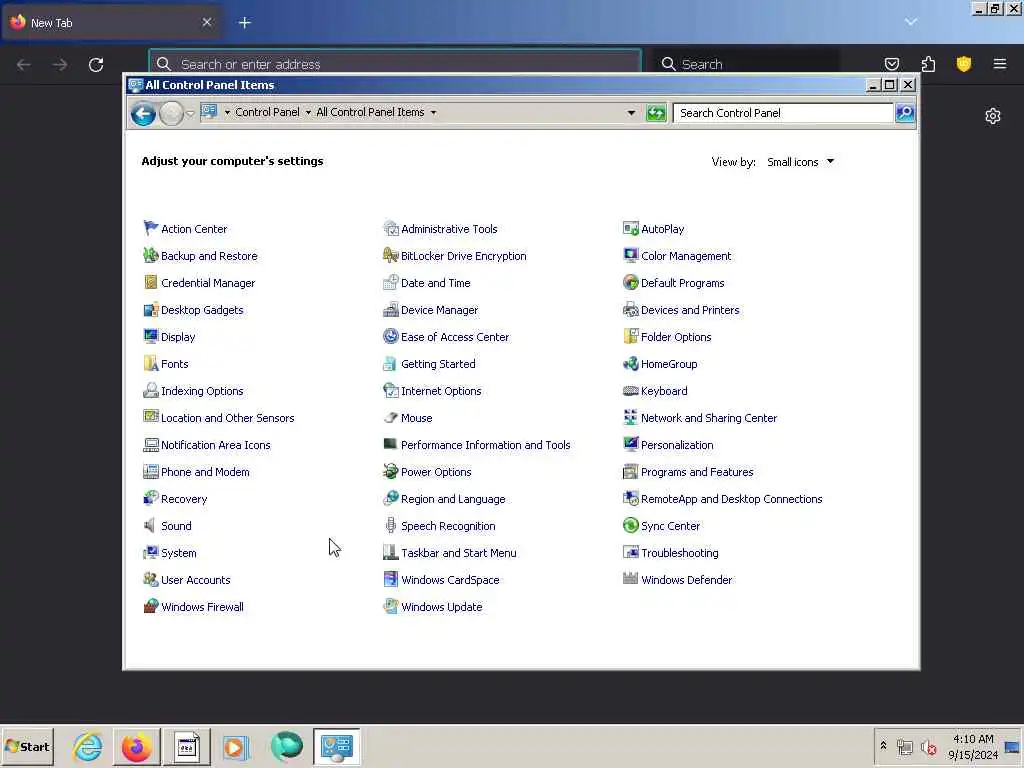1024x768 pixels.
Task: Open the Region and Language link
Action: 453,499
